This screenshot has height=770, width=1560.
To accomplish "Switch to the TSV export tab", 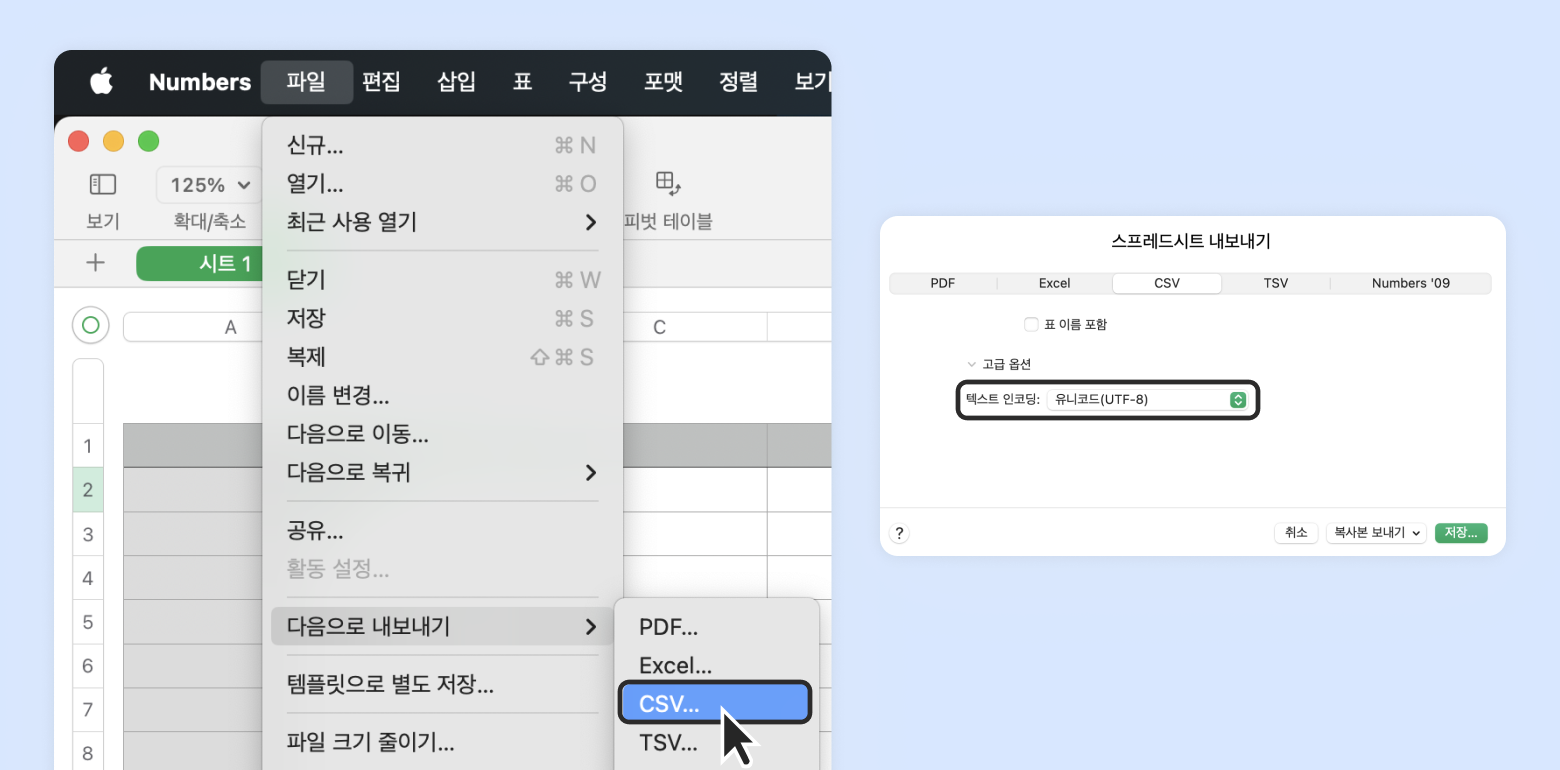I will pyautogui.click(x=1276, y=283).
